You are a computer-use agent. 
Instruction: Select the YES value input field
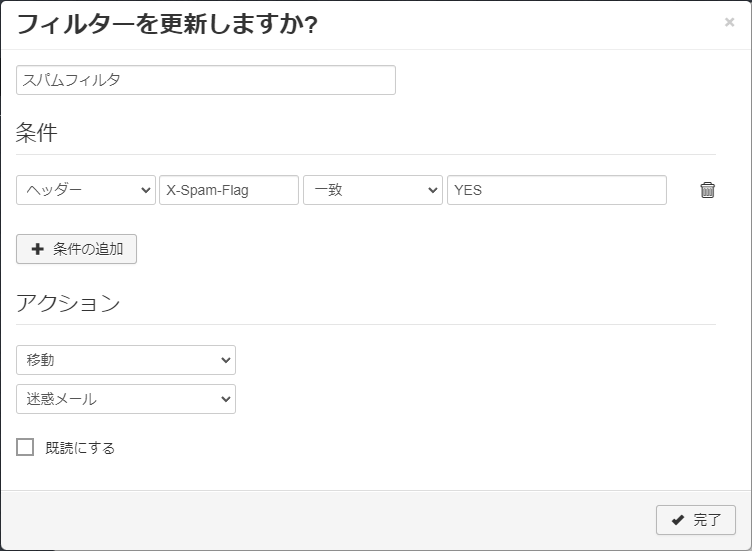(556, 190)
